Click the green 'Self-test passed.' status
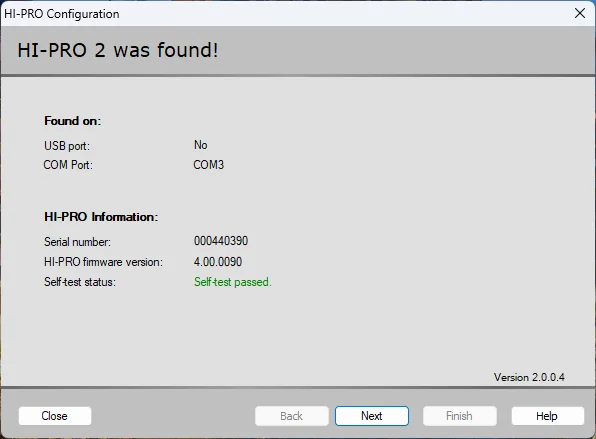 click(x=233, y=282)
